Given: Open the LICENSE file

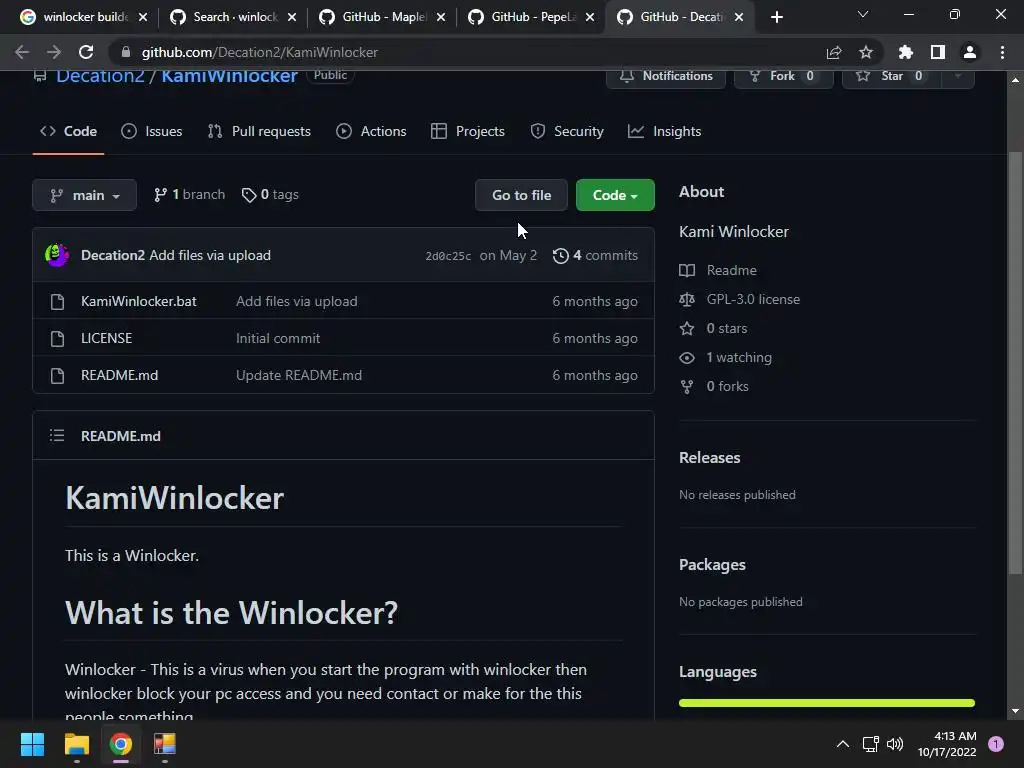Looking at the screenshot, I should point(106,338).
